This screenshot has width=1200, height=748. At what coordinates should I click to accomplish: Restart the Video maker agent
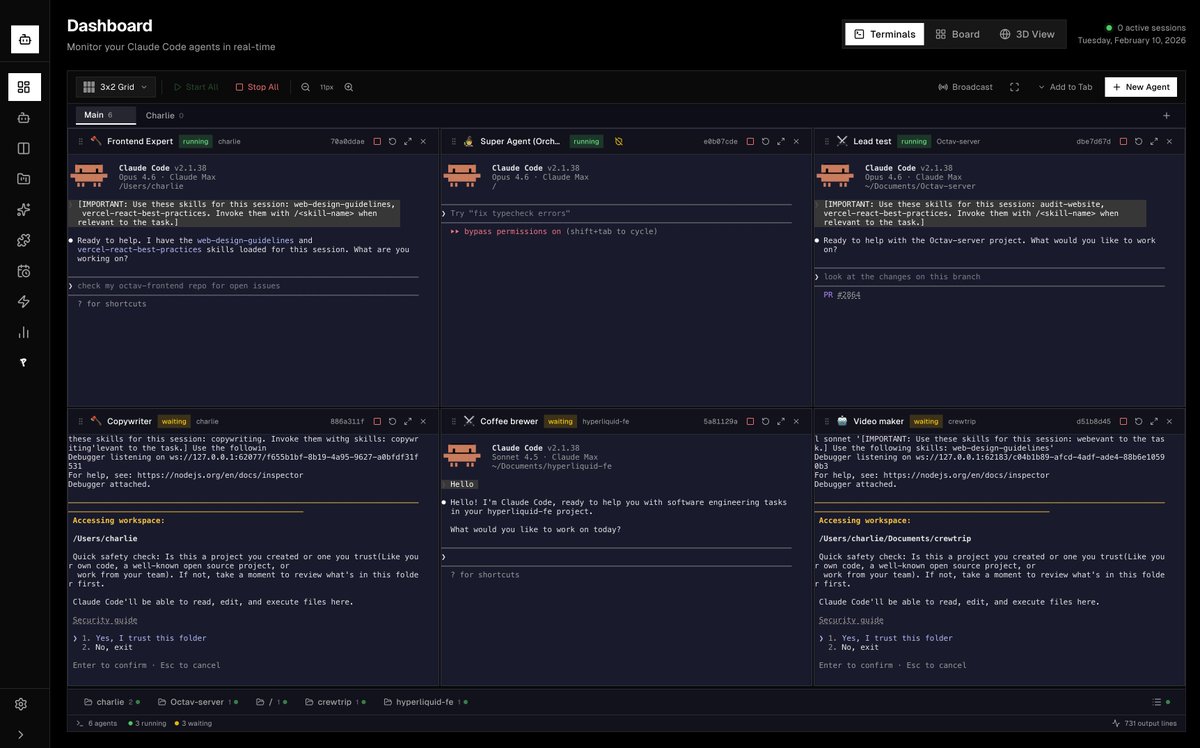[x=1138, y=421]
